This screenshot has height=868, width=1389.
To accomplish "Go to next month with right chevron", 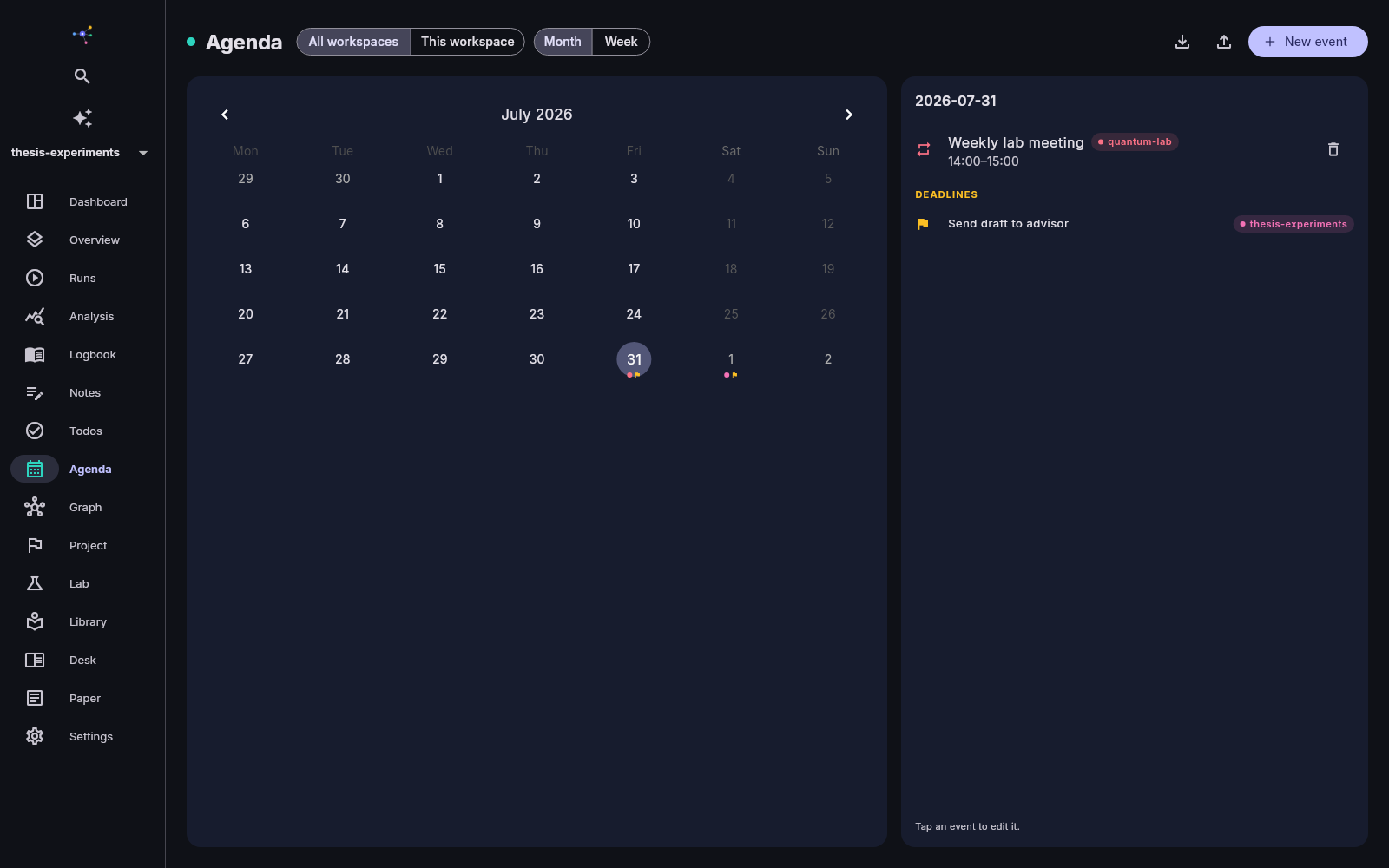I will click(x=849, y=115).
